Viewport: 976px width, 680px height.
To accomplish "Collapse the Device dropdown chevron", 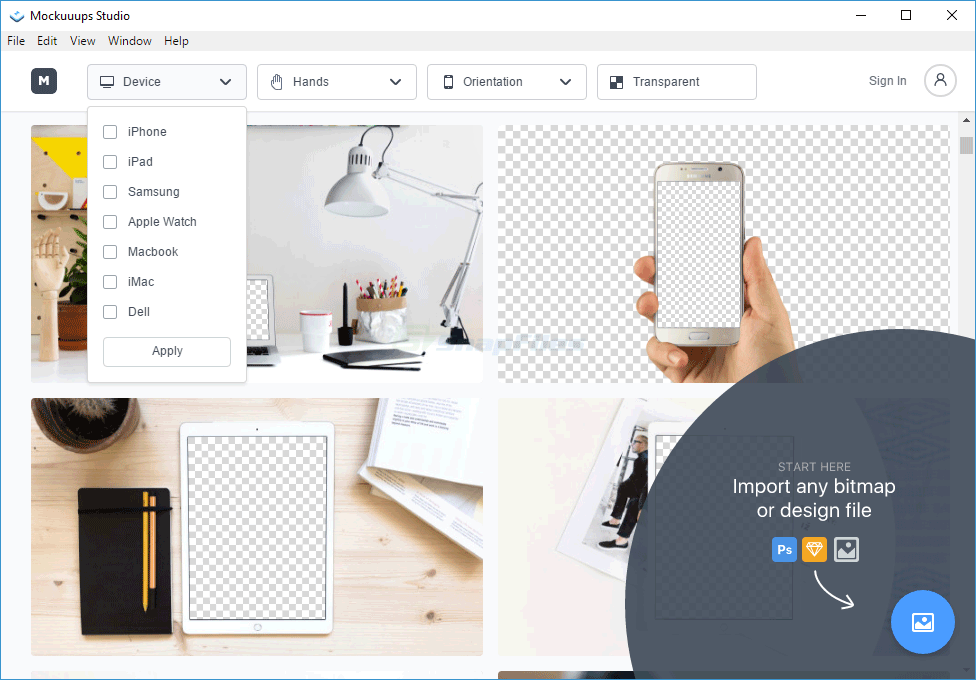I will coord(225,82).
